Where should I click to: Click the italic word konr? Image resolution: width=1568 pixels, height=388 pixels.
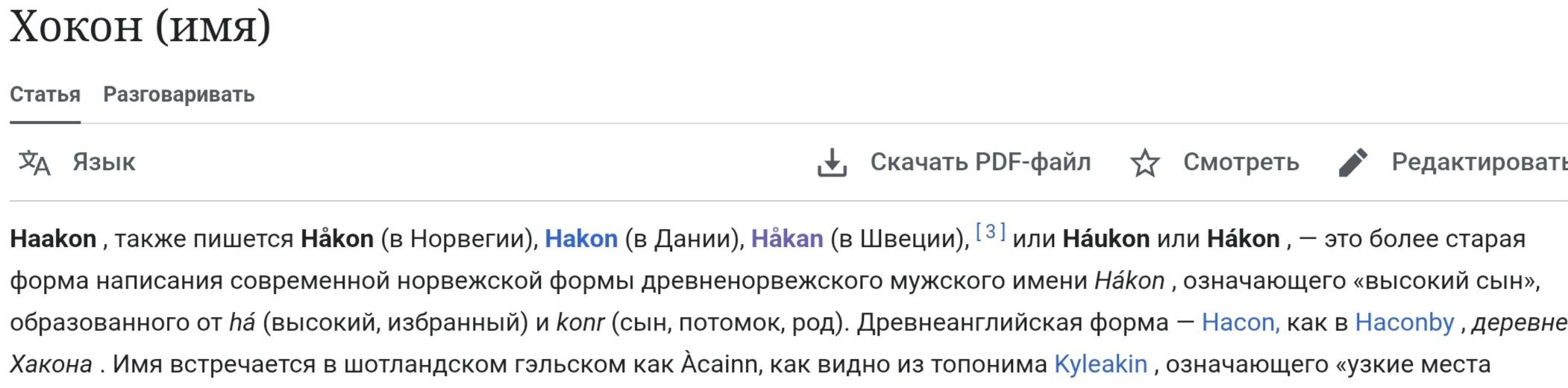pos(580,322)
